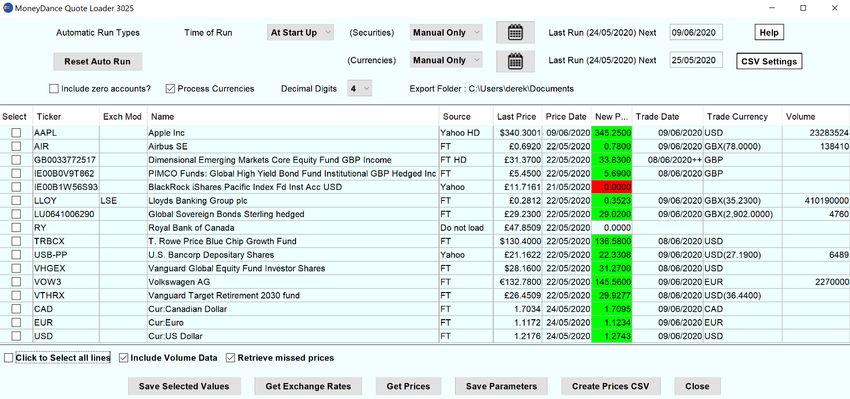Click Save Selected Values button
This screenshot has height=399, width=850.
(184, 387)
